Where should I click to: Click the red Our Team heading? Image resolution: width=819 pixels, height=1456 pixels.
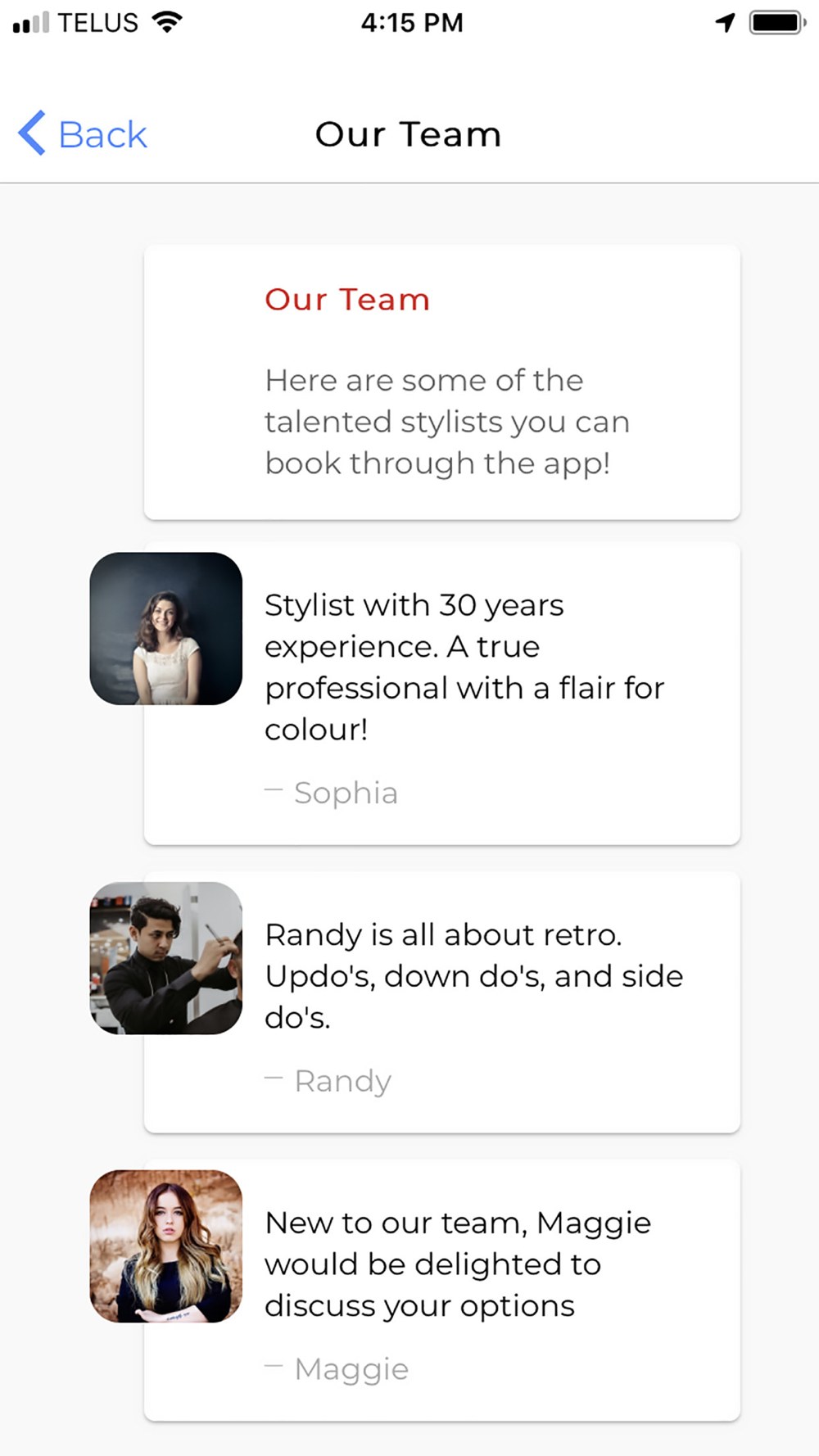tap(347, 299)
